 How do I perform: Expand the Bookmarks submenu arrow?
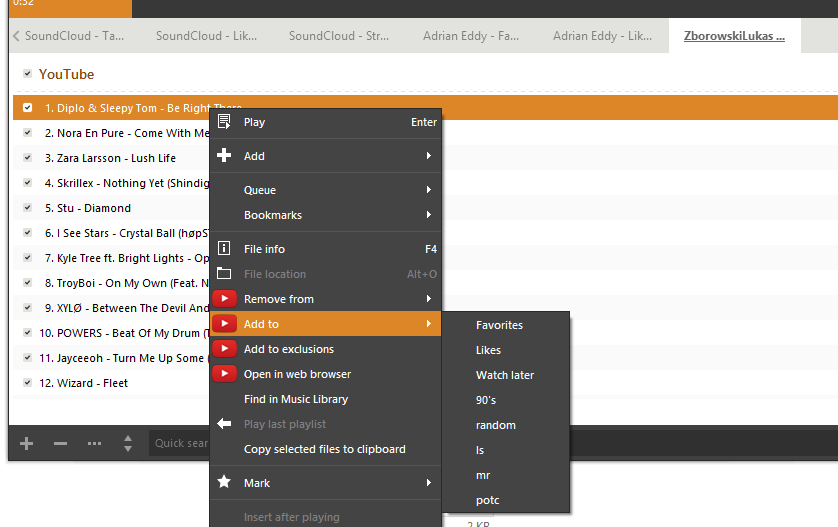click(429, 215)
